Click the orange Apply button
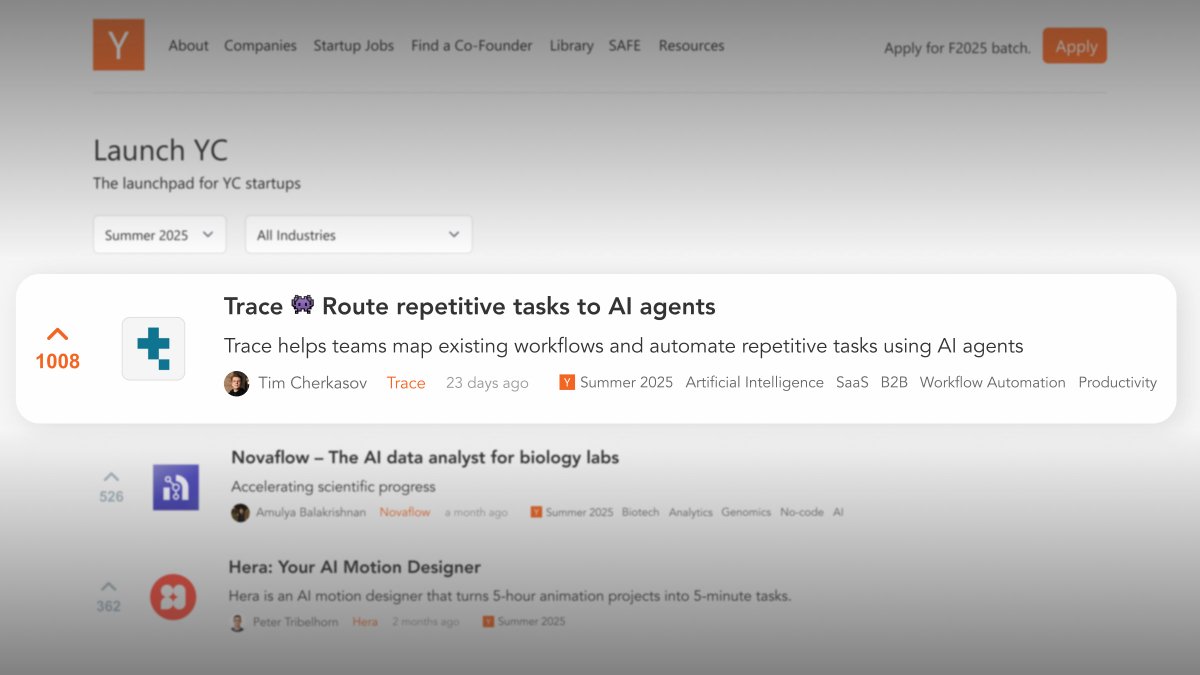 pos(1075,46)
